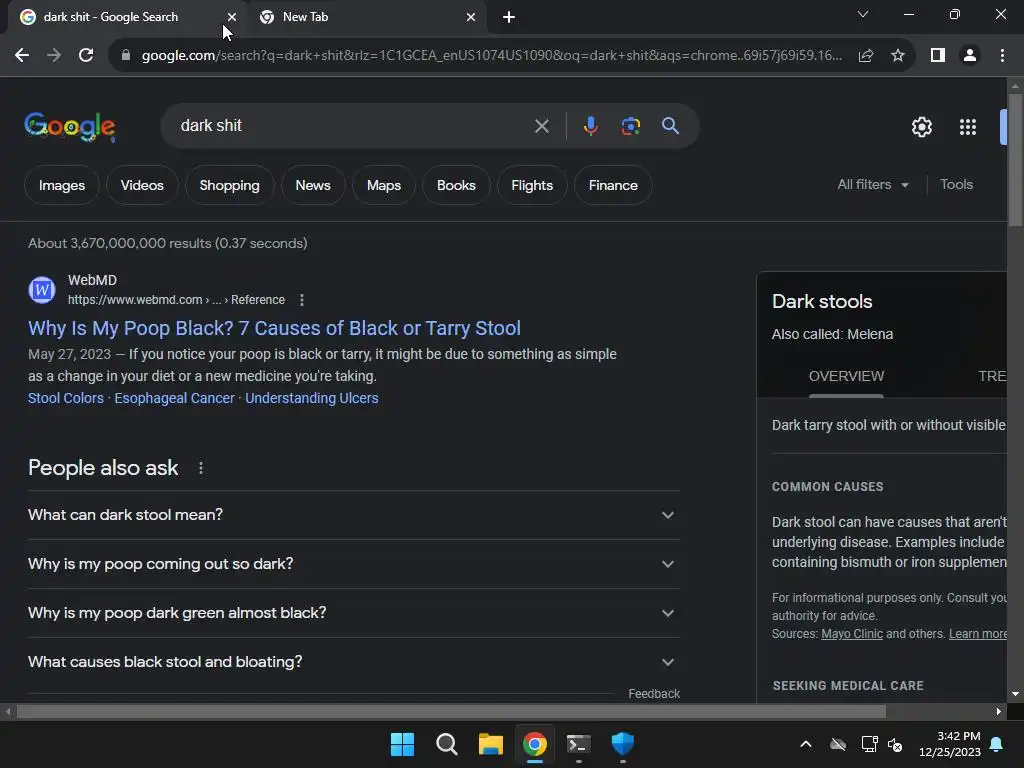Viewport: 1024px width, 768px height.
Task: Switch to the New Tab browser tab
Action: (x=368, y=17)
